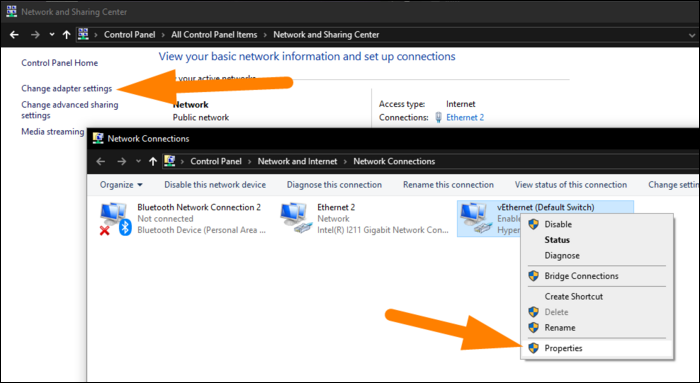Open recent locations dropdown in Network Connections

coord(138,162)
